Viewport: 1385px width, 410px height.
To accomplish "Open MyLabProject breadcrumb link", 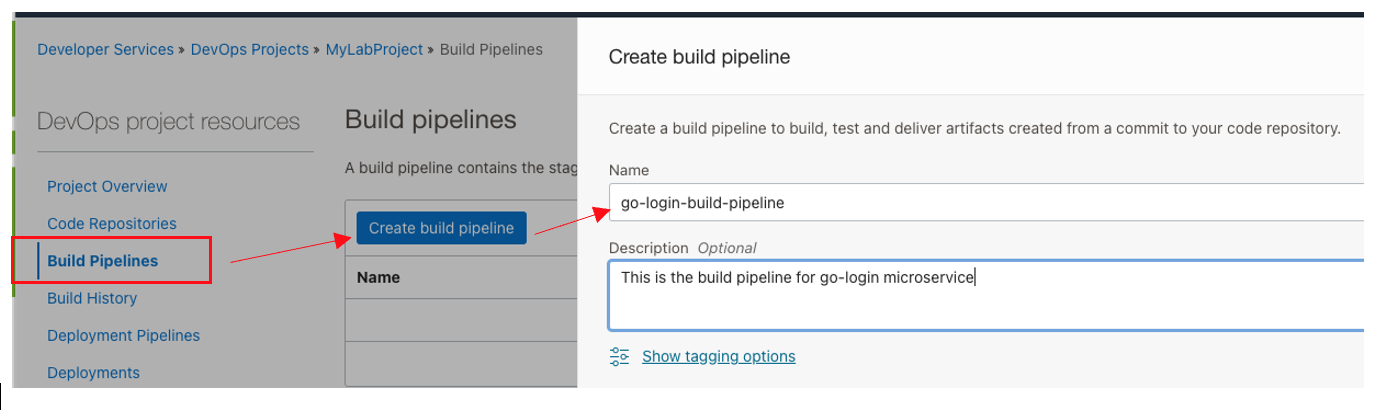I will (x=374, y=49).
